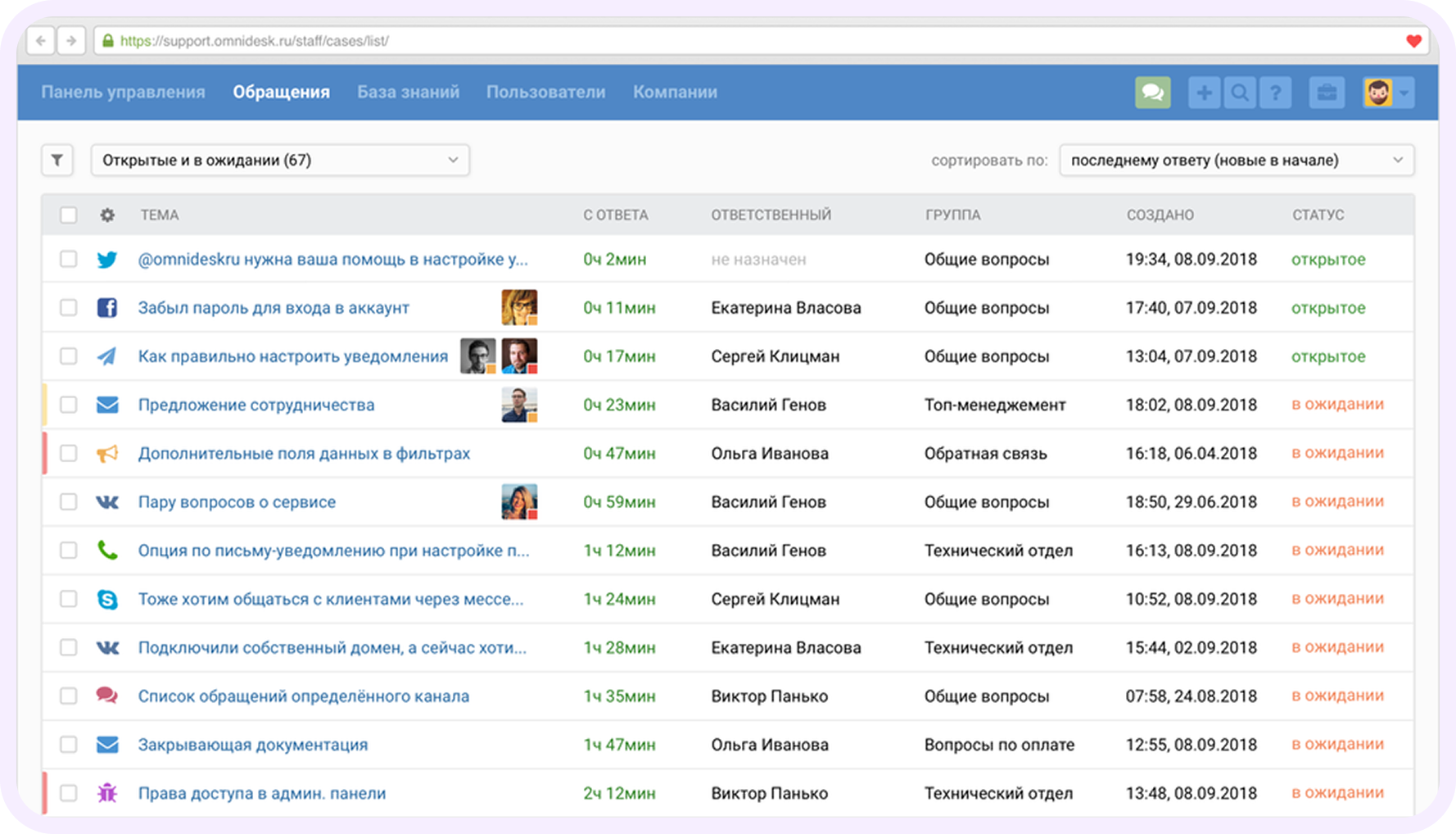Click the phone call icon for the notification option case
Image resolution: width=1456 pixels, height=834 pixels.
pyautogui.click(x=107, y=550)
